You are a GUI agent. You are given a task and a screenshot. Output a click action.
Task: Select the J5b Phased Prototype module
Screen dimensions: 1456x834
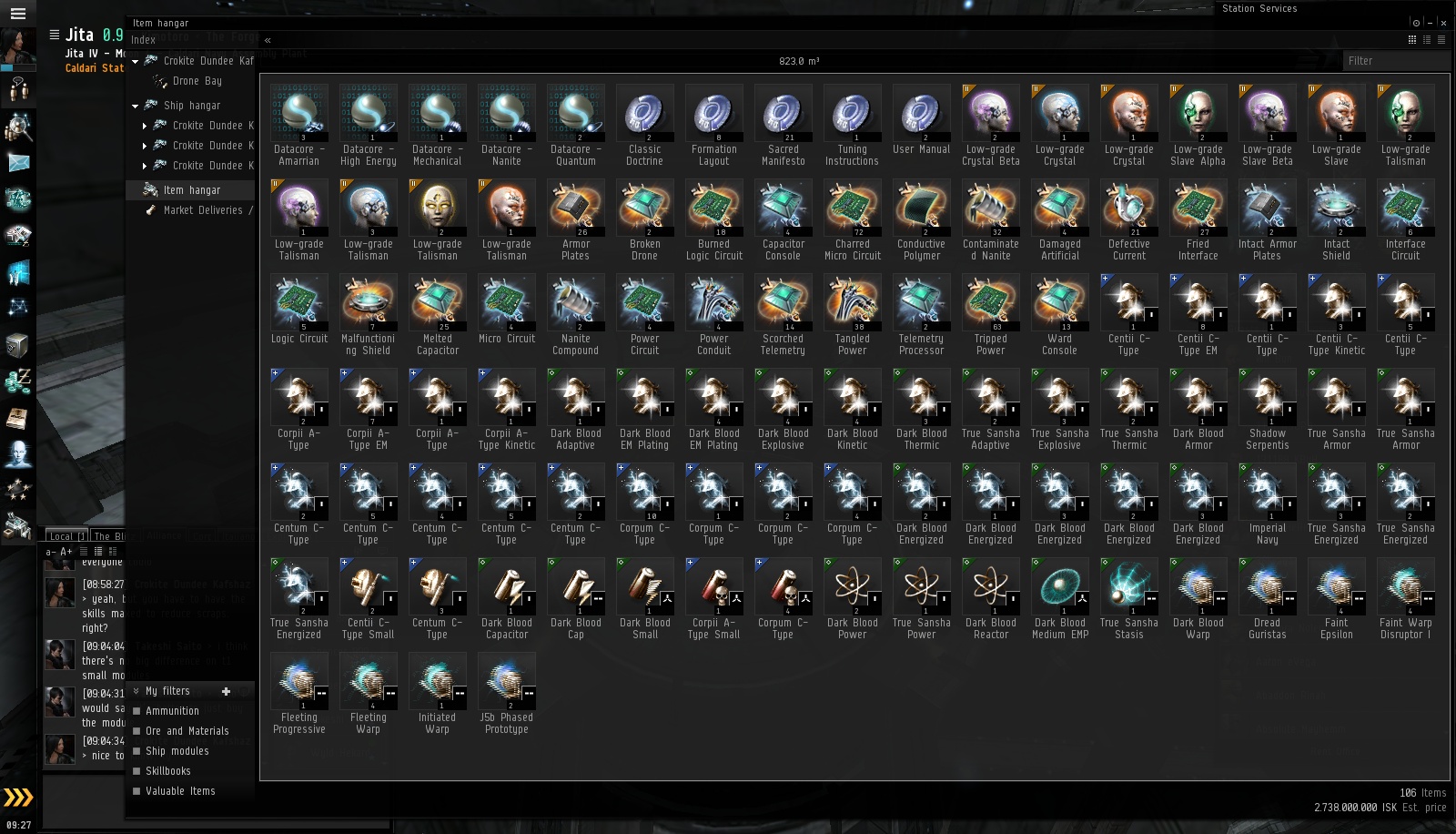coord(507,694)
